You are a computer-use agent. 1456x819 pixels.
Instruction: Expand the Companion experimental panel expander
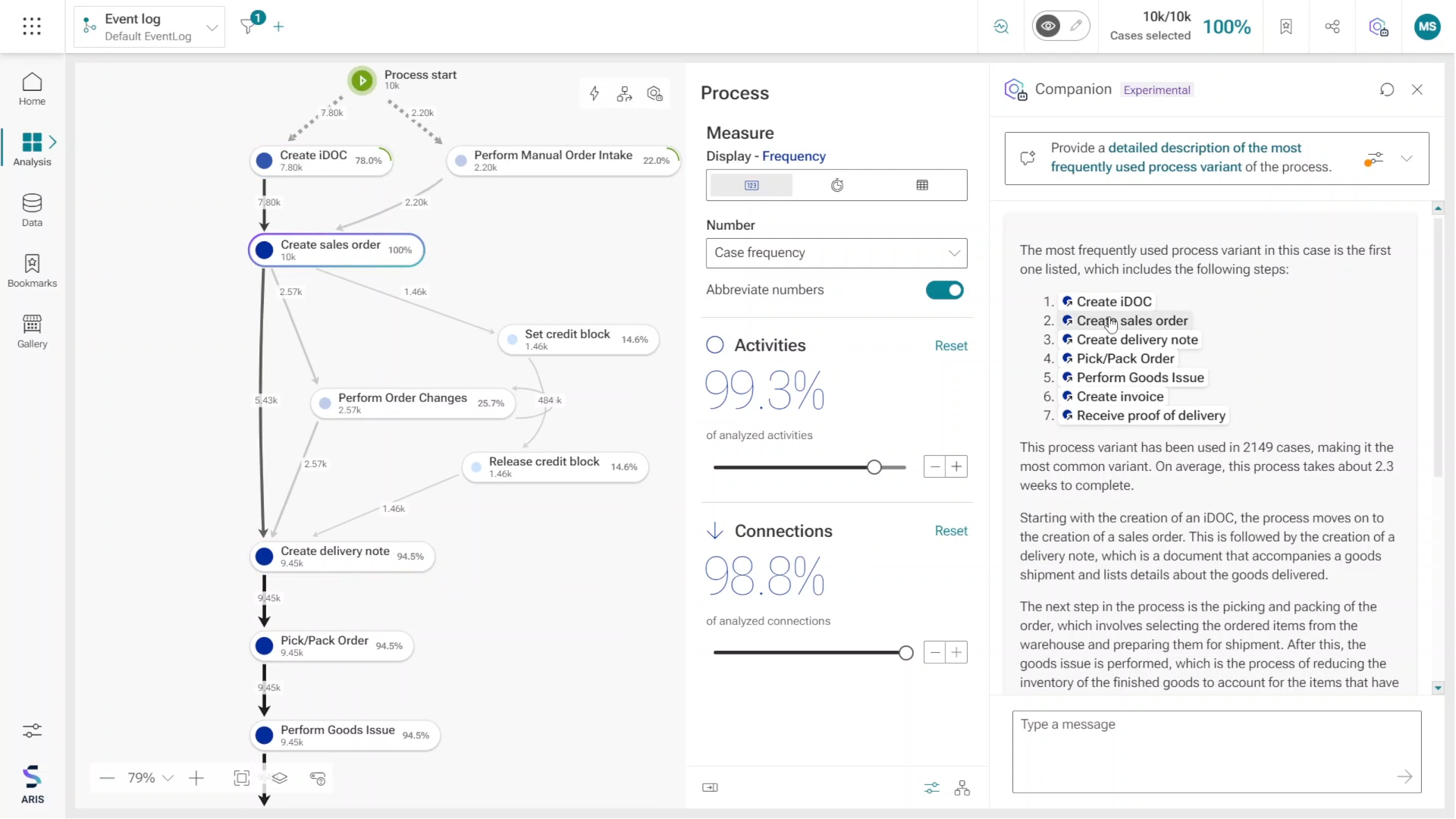[1409, 158]
